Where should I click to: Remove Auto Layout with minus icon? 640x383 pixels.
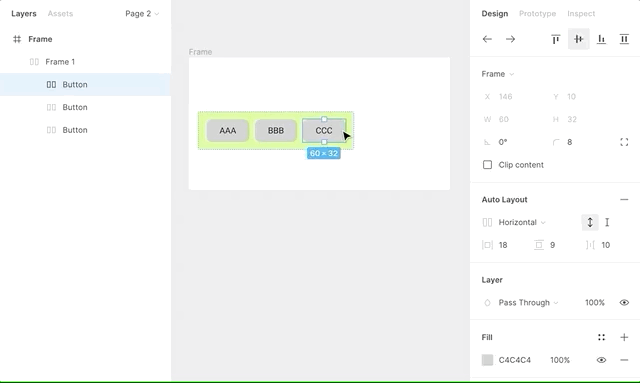(624, 200)
